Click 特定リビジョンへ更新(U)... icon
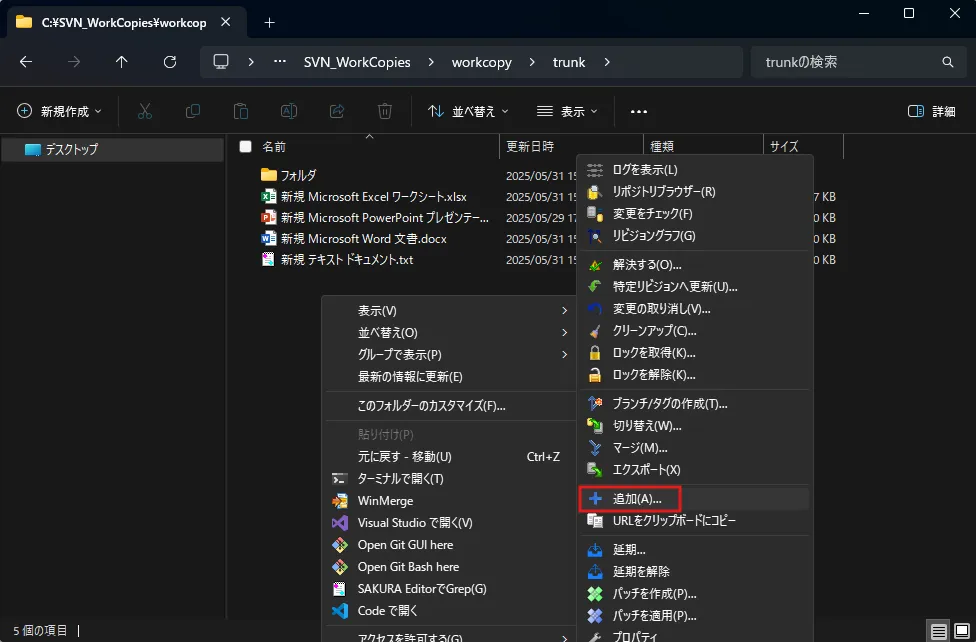 click(595, 287)
